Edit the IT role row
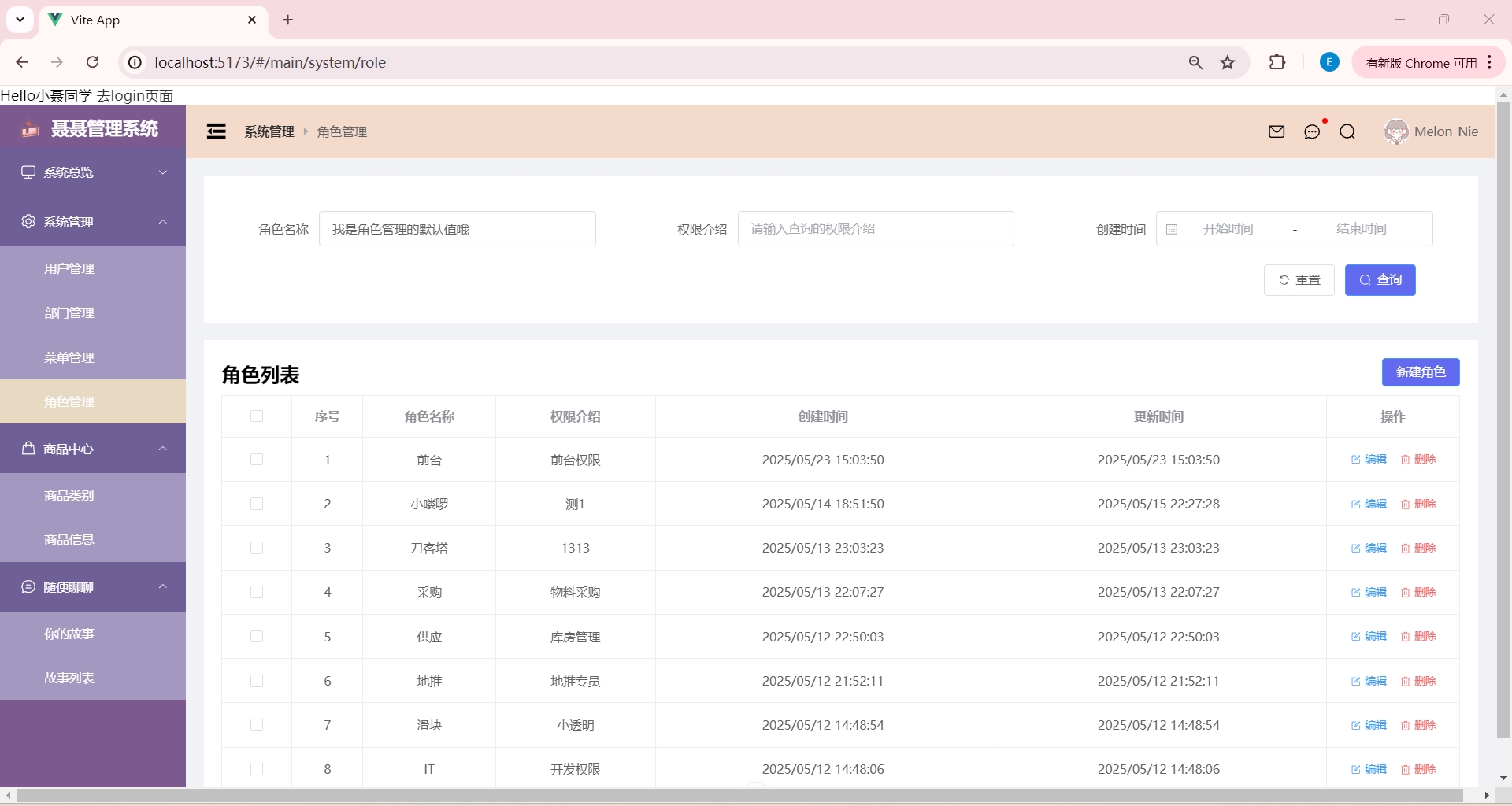 pos(1369,769)
